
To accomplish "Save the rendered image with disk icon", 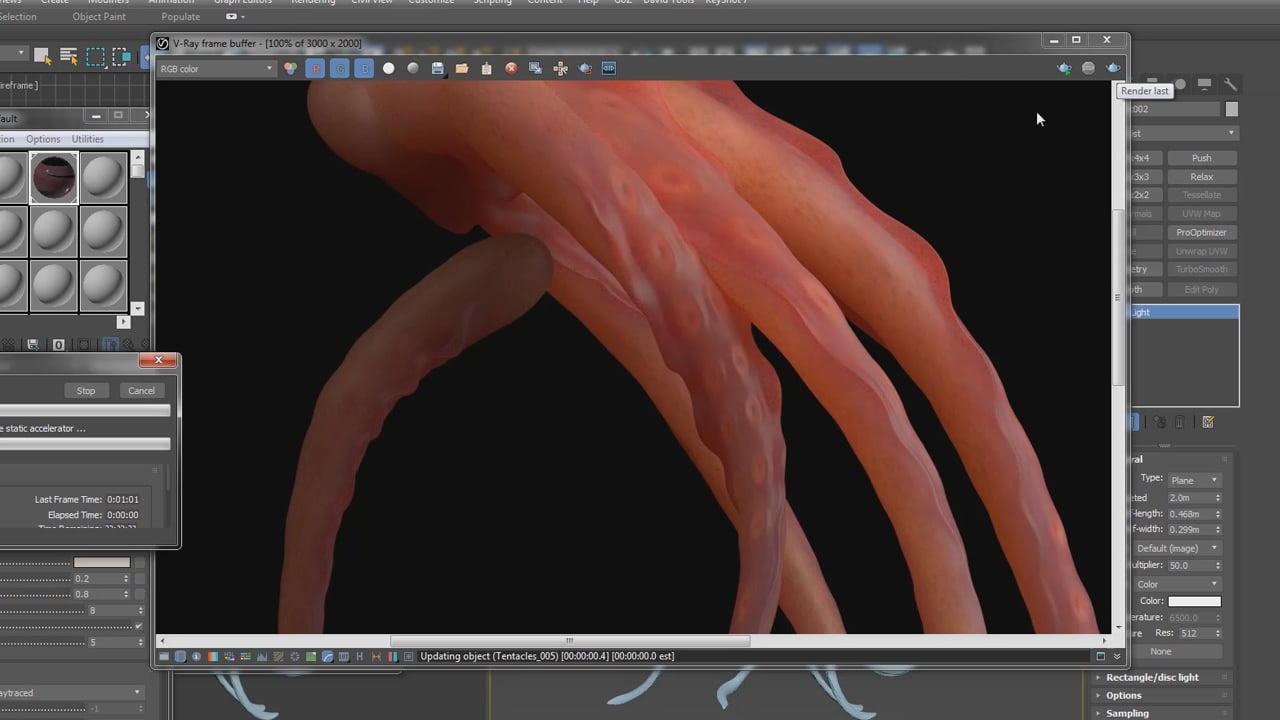I will point(437,68).
